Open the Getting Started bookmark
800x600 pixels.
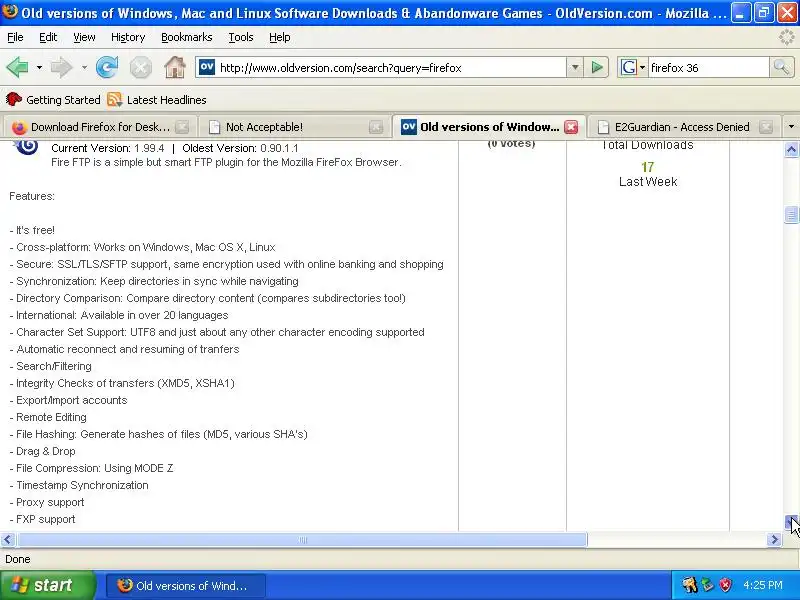[53, 99]
